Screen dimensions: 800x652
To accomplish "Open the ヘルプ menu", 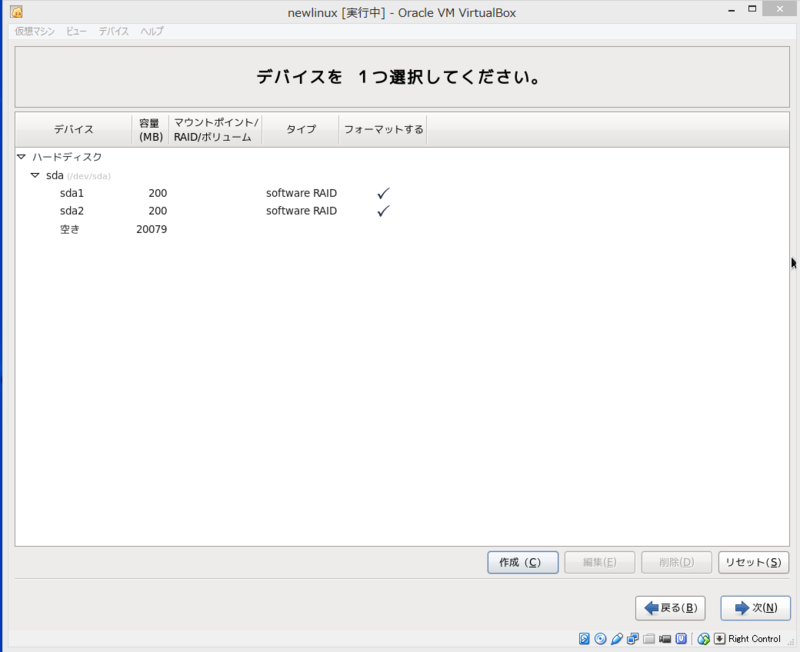I will pyautogui.click(x=152, y=31).
